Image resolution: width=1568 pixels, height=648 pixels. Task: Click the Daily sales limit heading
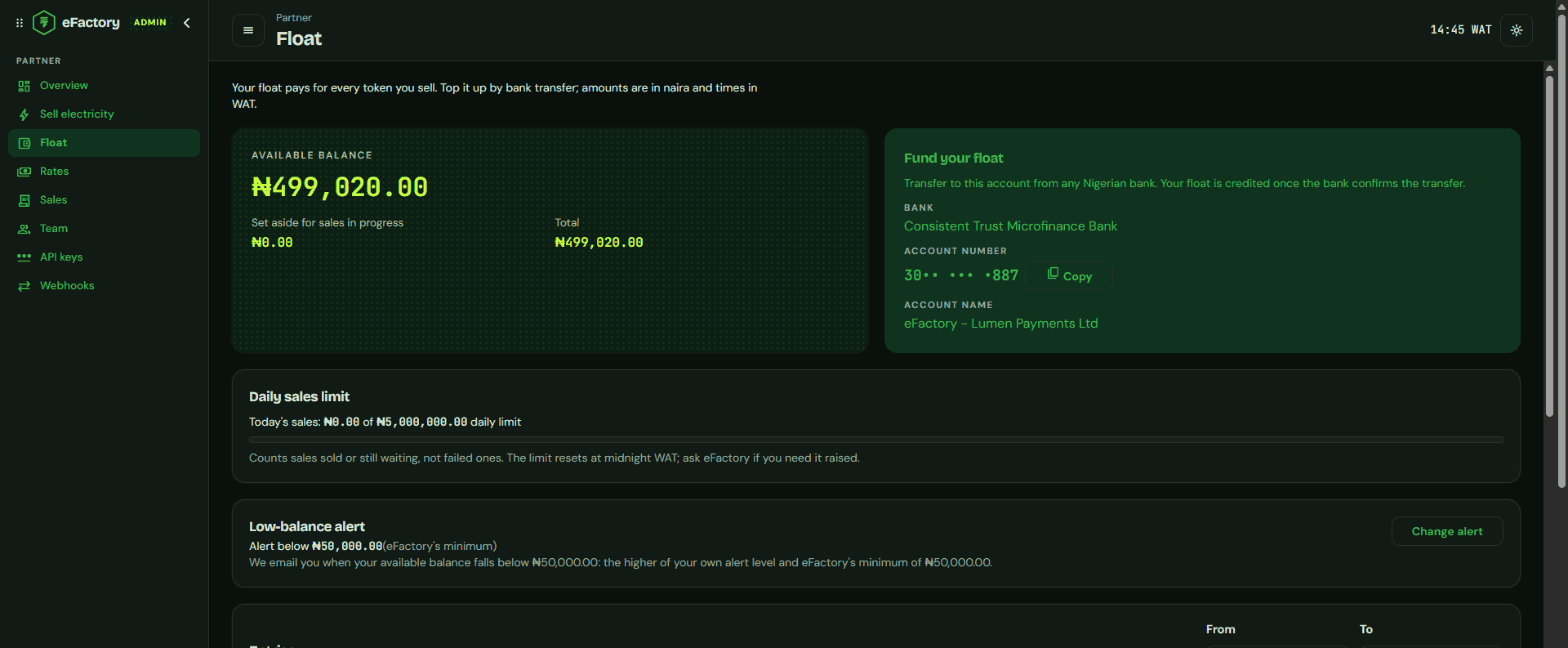point(299,396)
